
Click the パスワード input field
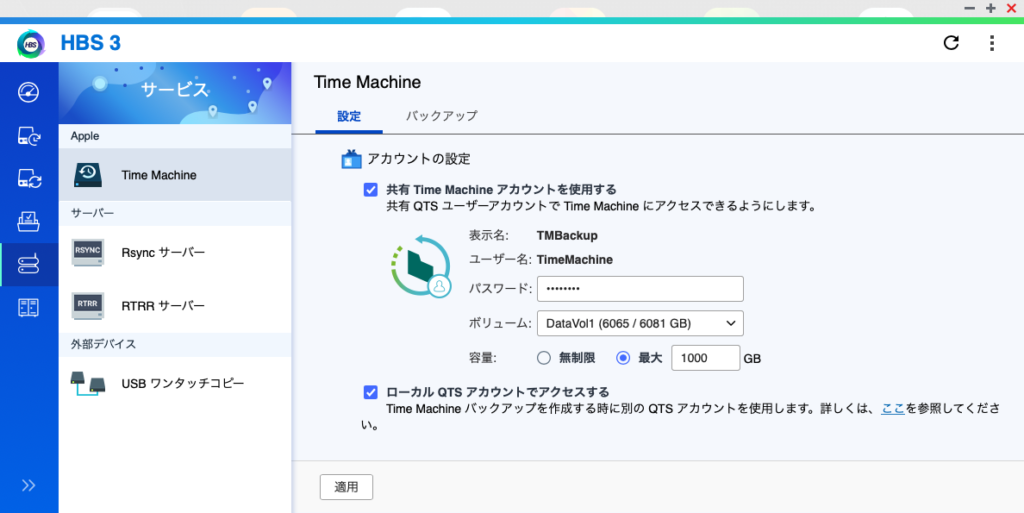point(640,289)
